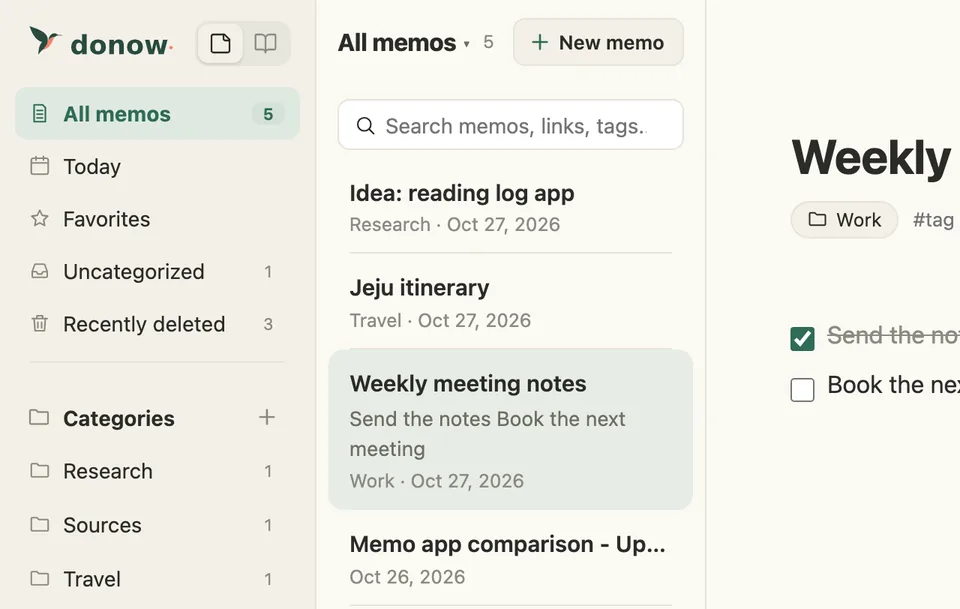Open the Jeju itinerary memo
Viewport: 960px width, 609px height.
click(x=511, y=303)
